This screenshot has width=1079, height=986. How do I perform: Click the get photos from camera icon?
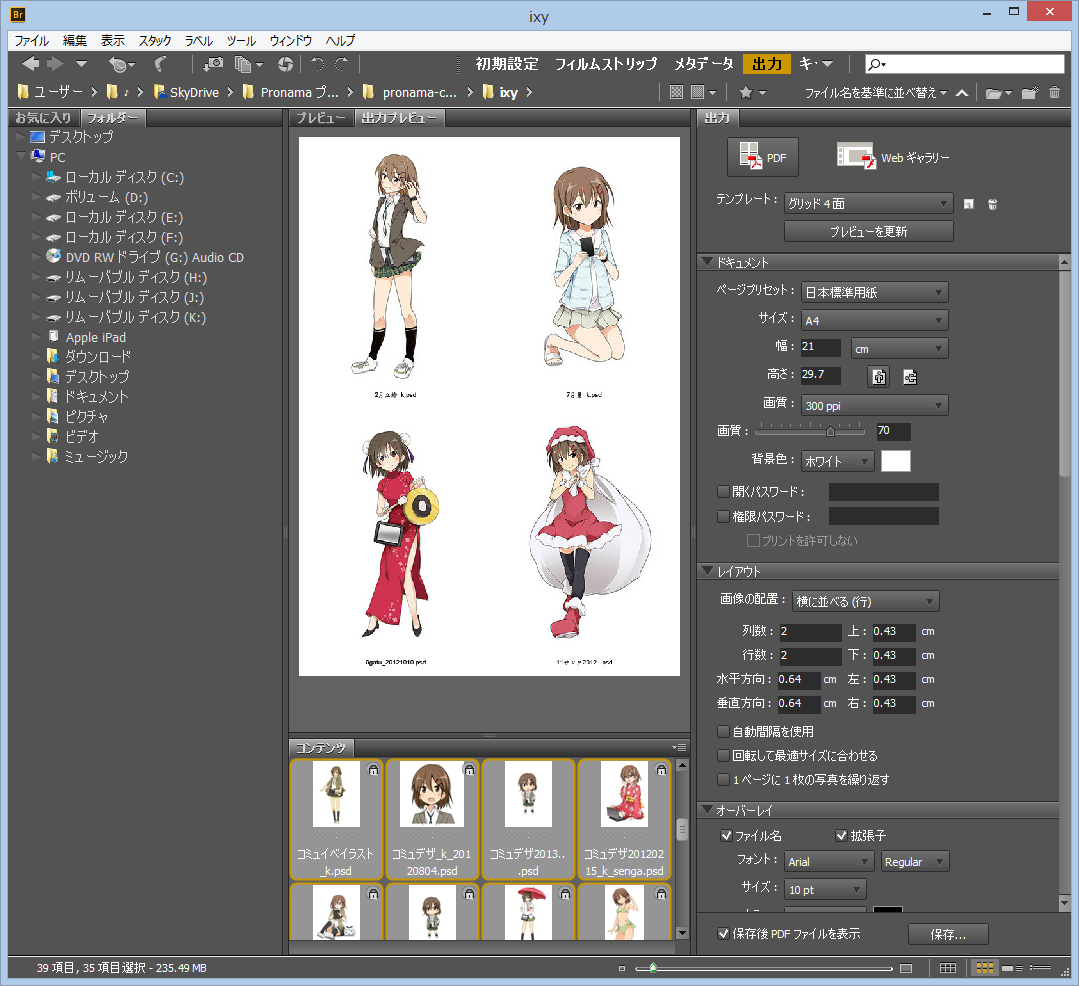[213, 64]
